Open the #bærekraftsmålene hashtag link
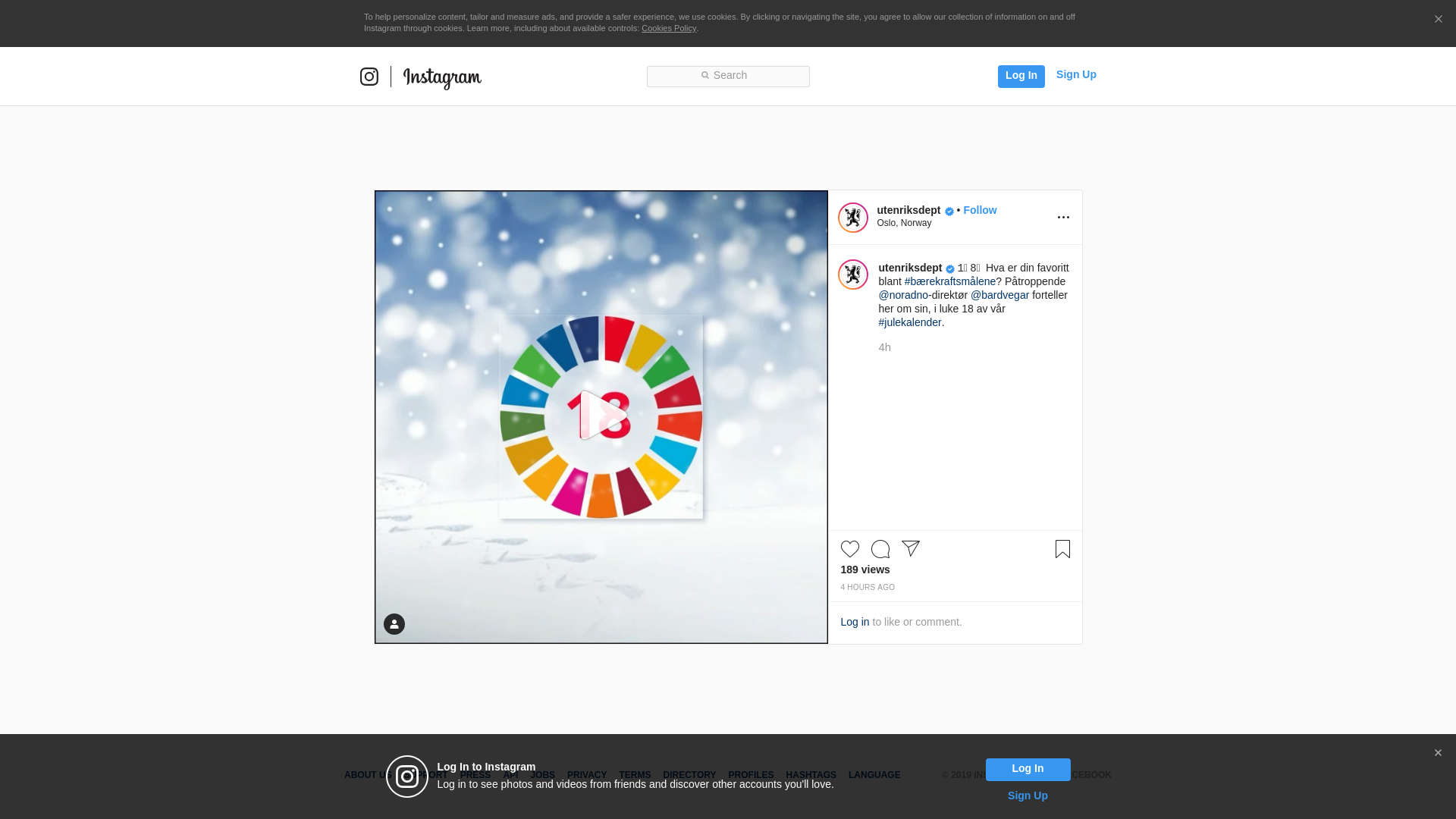This screenshot has height=819, width=1456. pyautogui.click(x=949, y=281)
